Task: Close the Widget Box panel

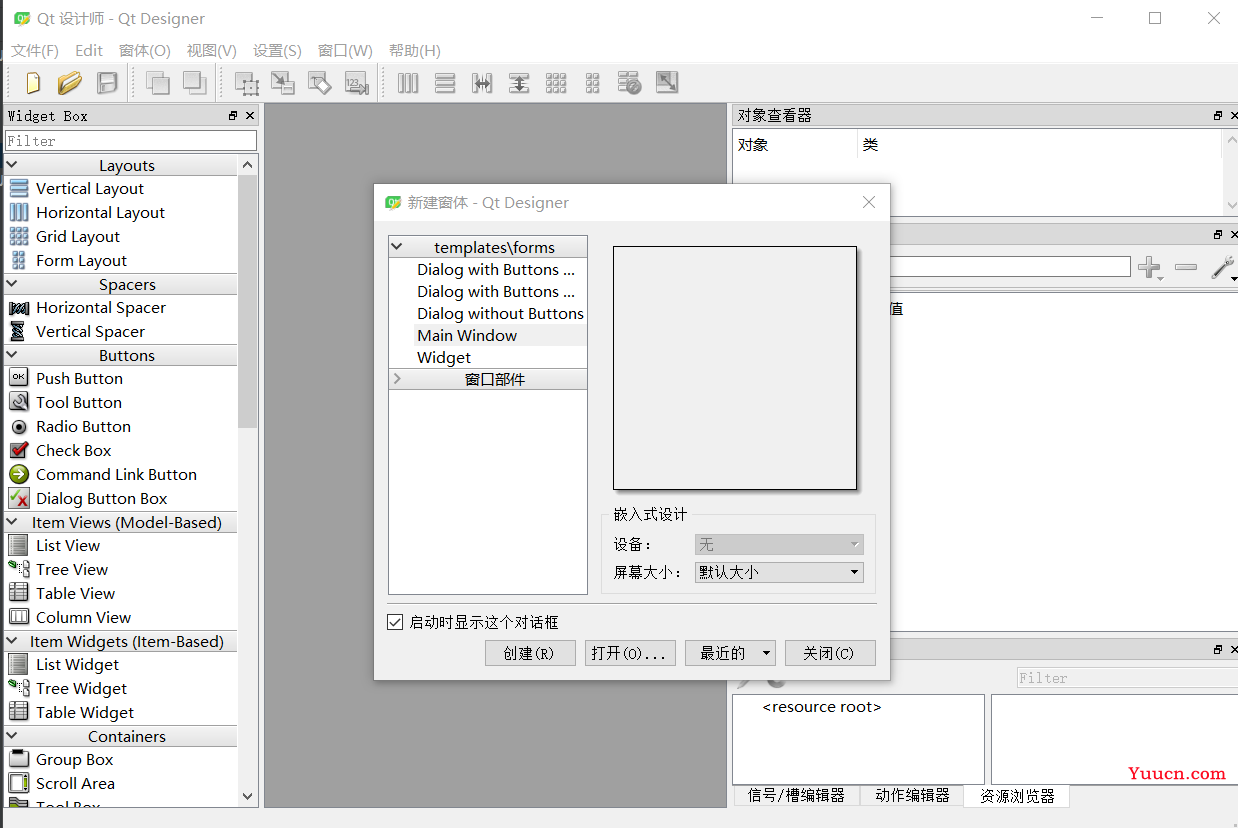Action: click(249, 116)
